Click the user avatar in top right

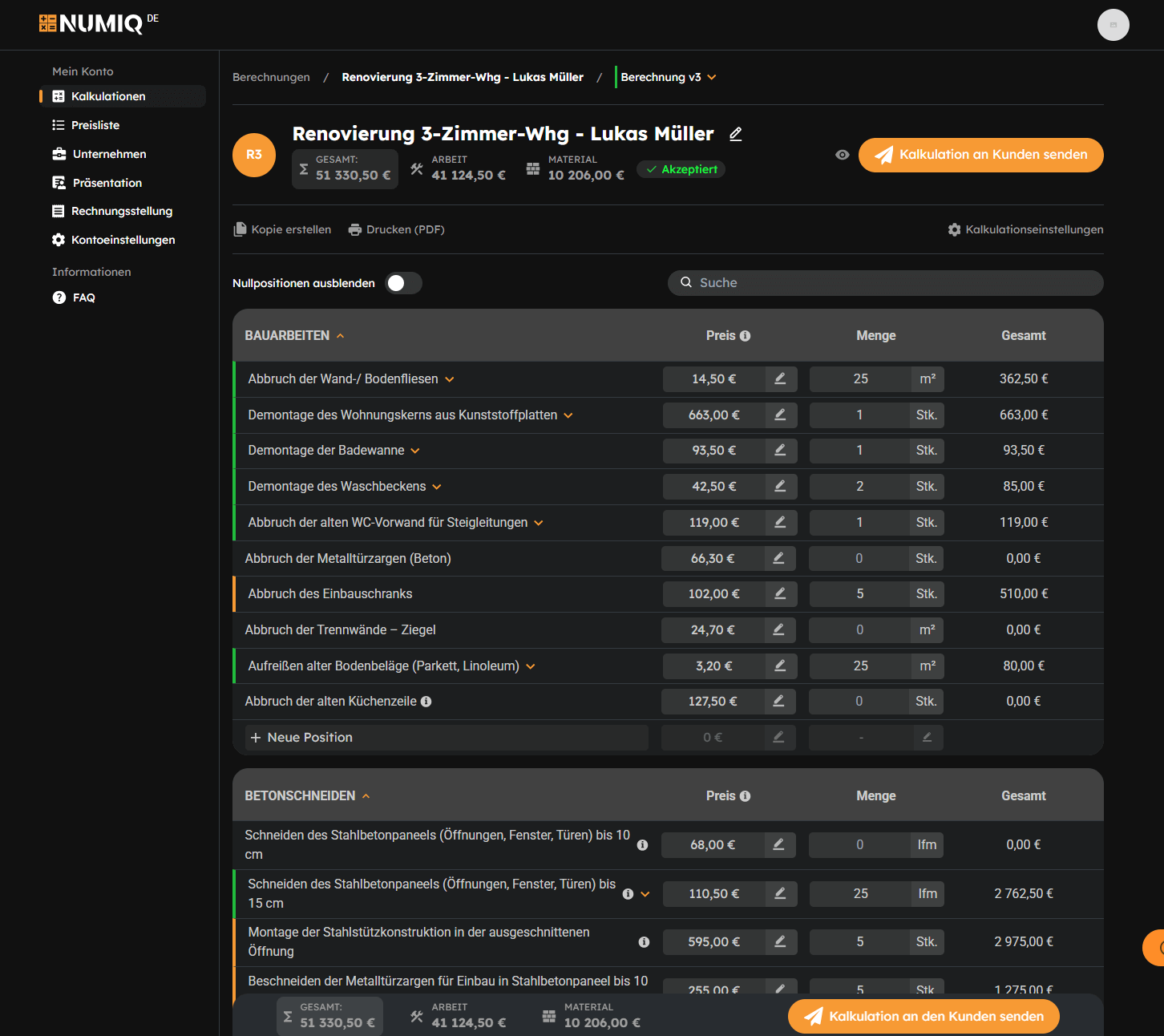[1113, 25]
